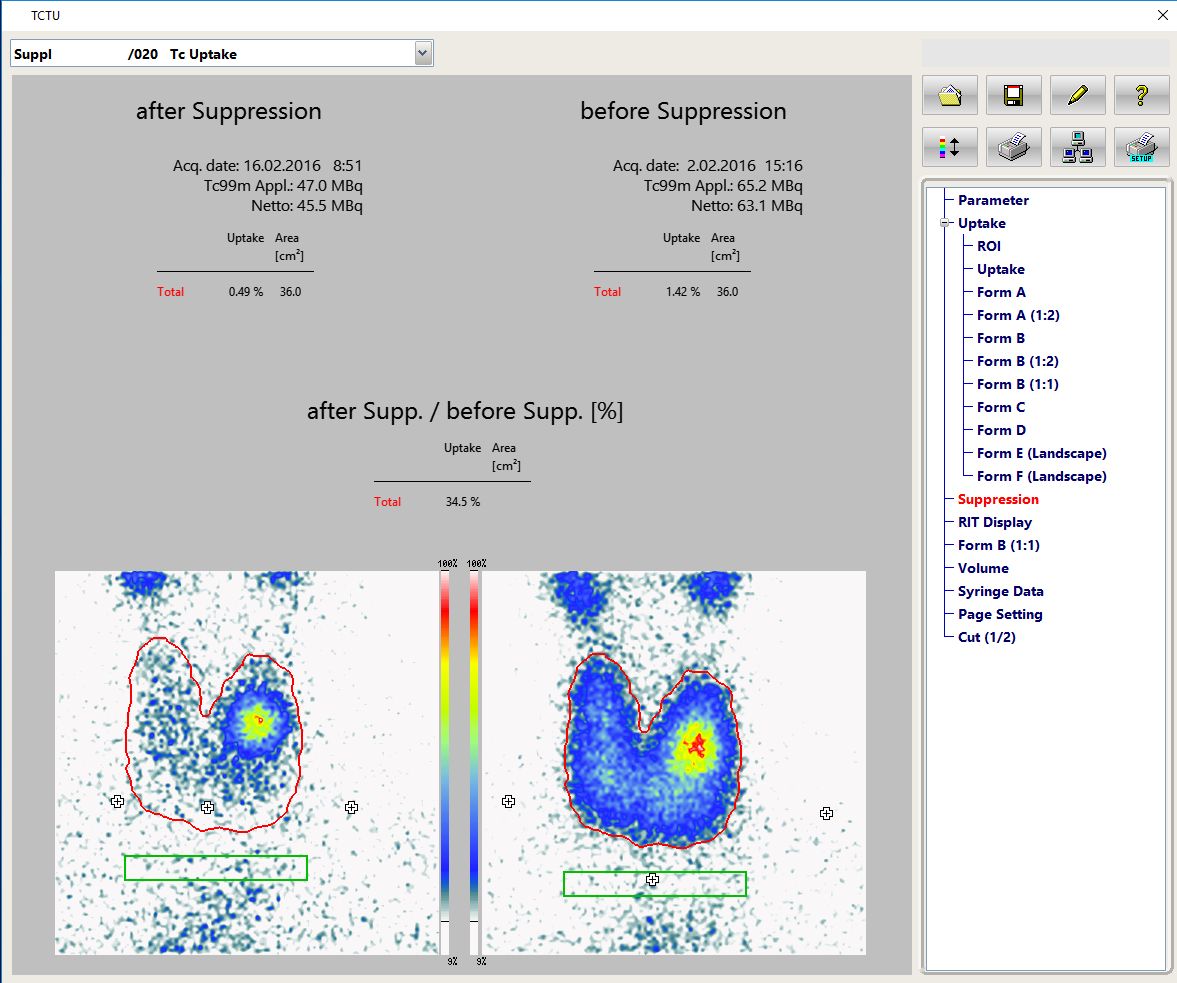Image resolution: width=1177 pixels, height=983 pixels.
Task: Select Parameter in the tree
Action: tap(992, 200)
